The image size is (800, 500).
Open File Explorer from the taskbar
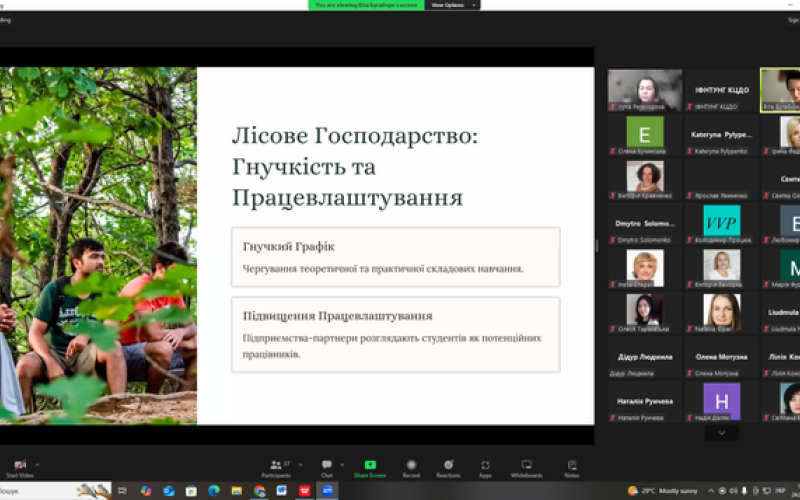(x=237, y=491)
